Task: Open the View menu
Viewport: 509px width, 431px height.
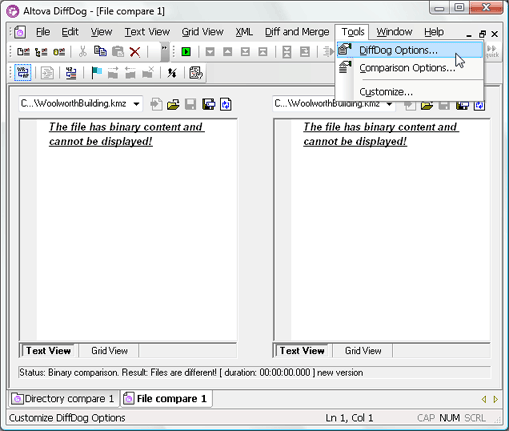Action: click(x=101, y=32)
